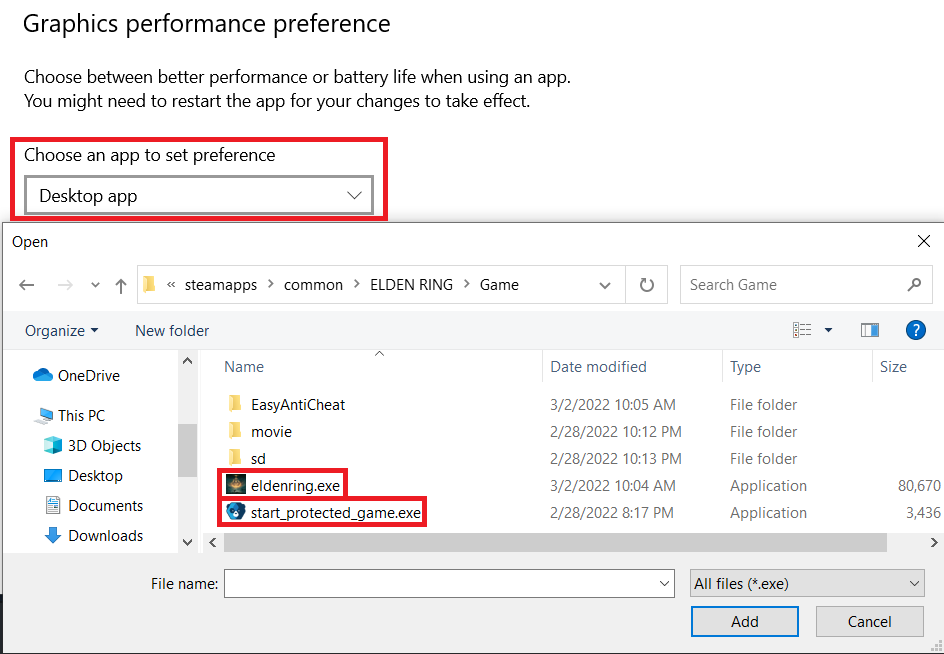This screenshot has width=944, height=654.
Task: Expand the All files (*.exe) filter
Action: [807, 583]
